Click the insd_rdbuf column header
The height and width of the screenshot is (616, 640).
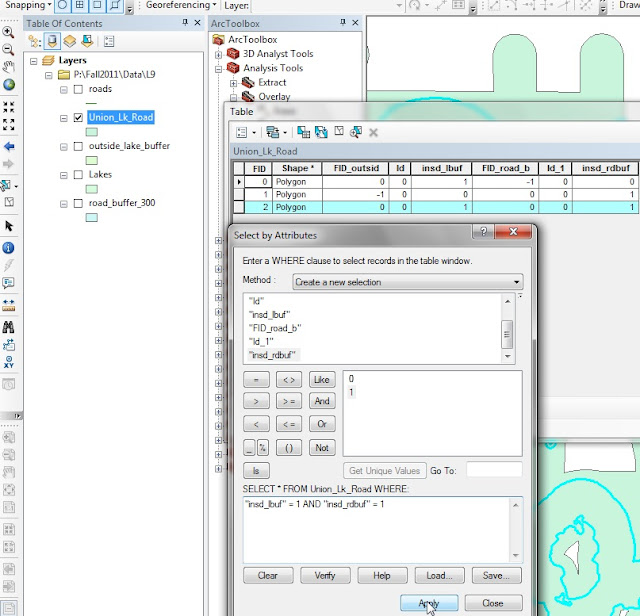click(x=606, y=168)
